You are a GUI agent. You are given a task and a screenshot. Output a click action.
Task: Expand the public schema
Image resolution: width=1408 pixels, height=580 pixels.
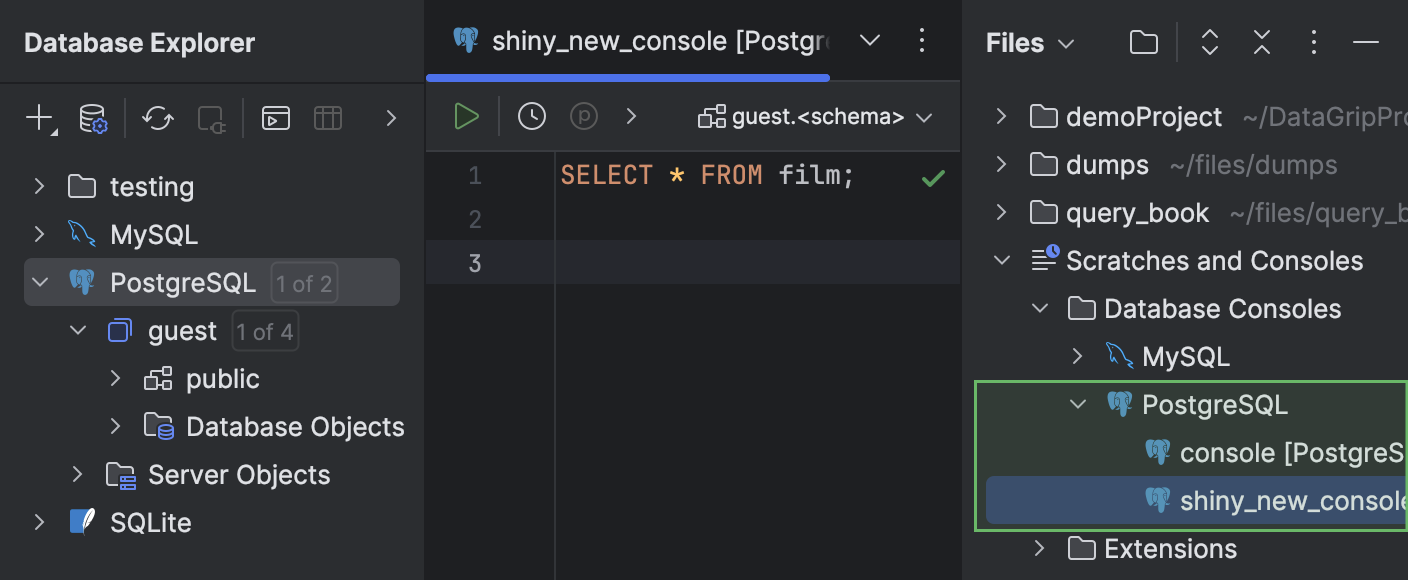116,378
